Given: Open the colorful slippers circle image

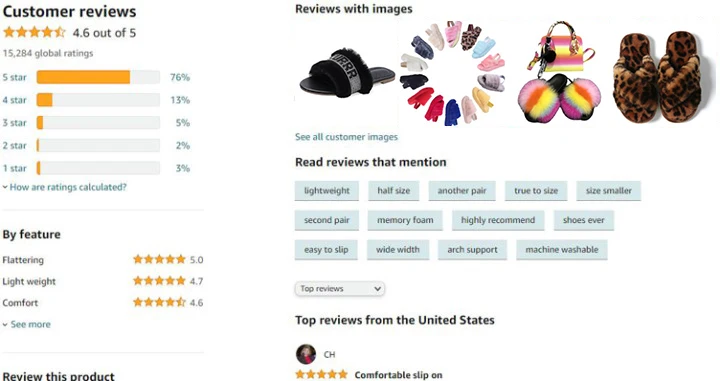Looking at the screenshot, I should click(x=452, y=73).
